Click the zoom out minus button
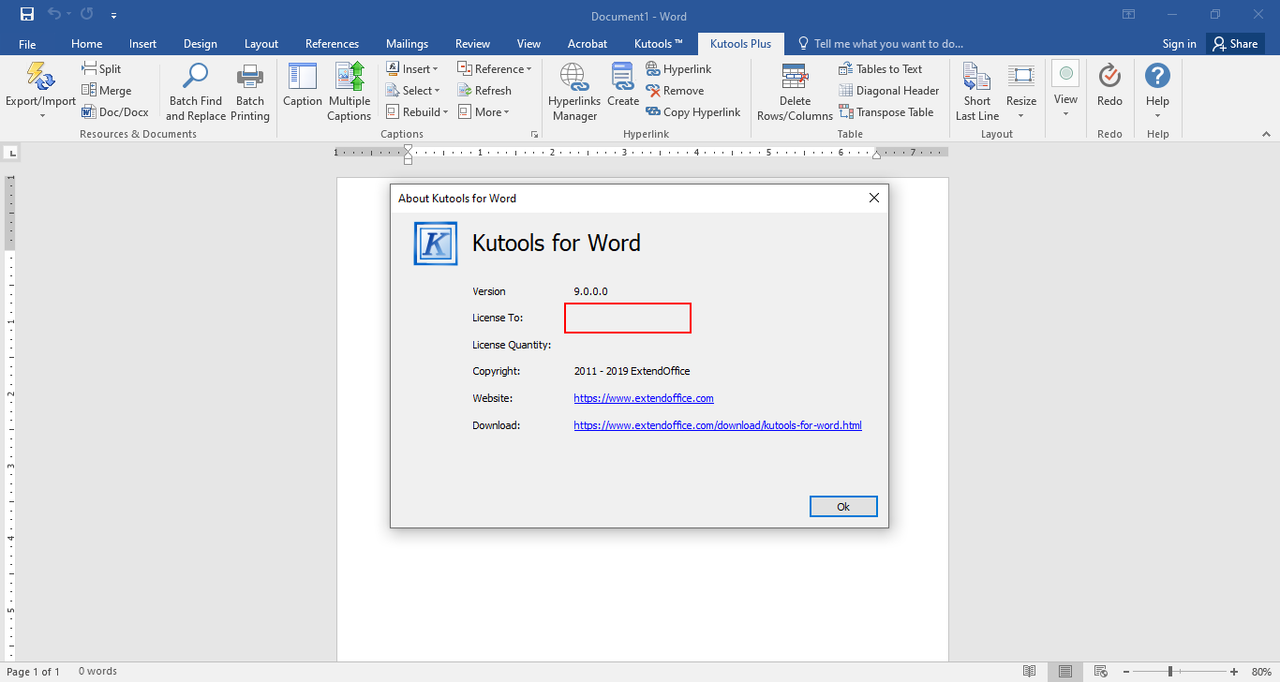 tap(1126, 672)
